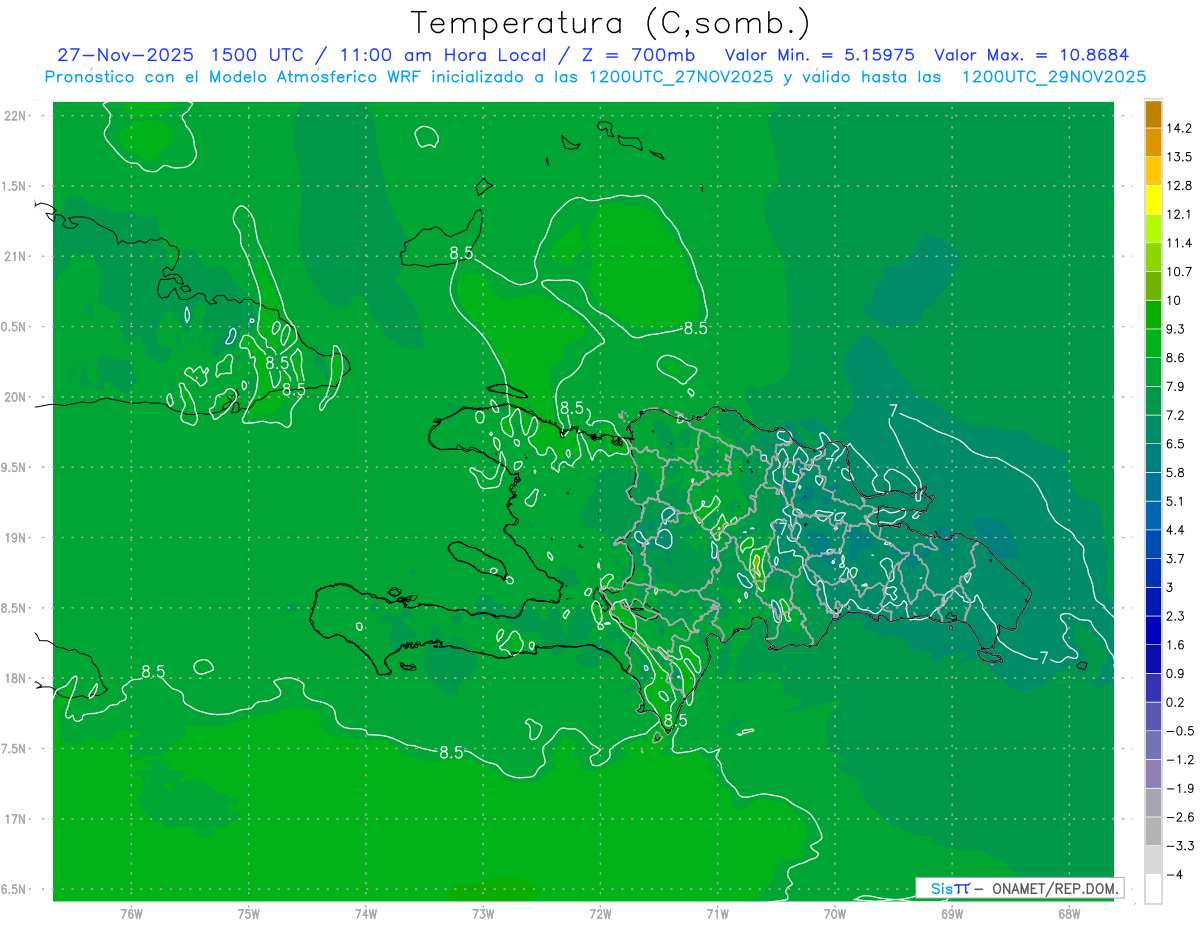Click the gray swatch between -2.6 and -3.3
The width and height of the screenshot is (1200, 927).
tap(1153, 830)
